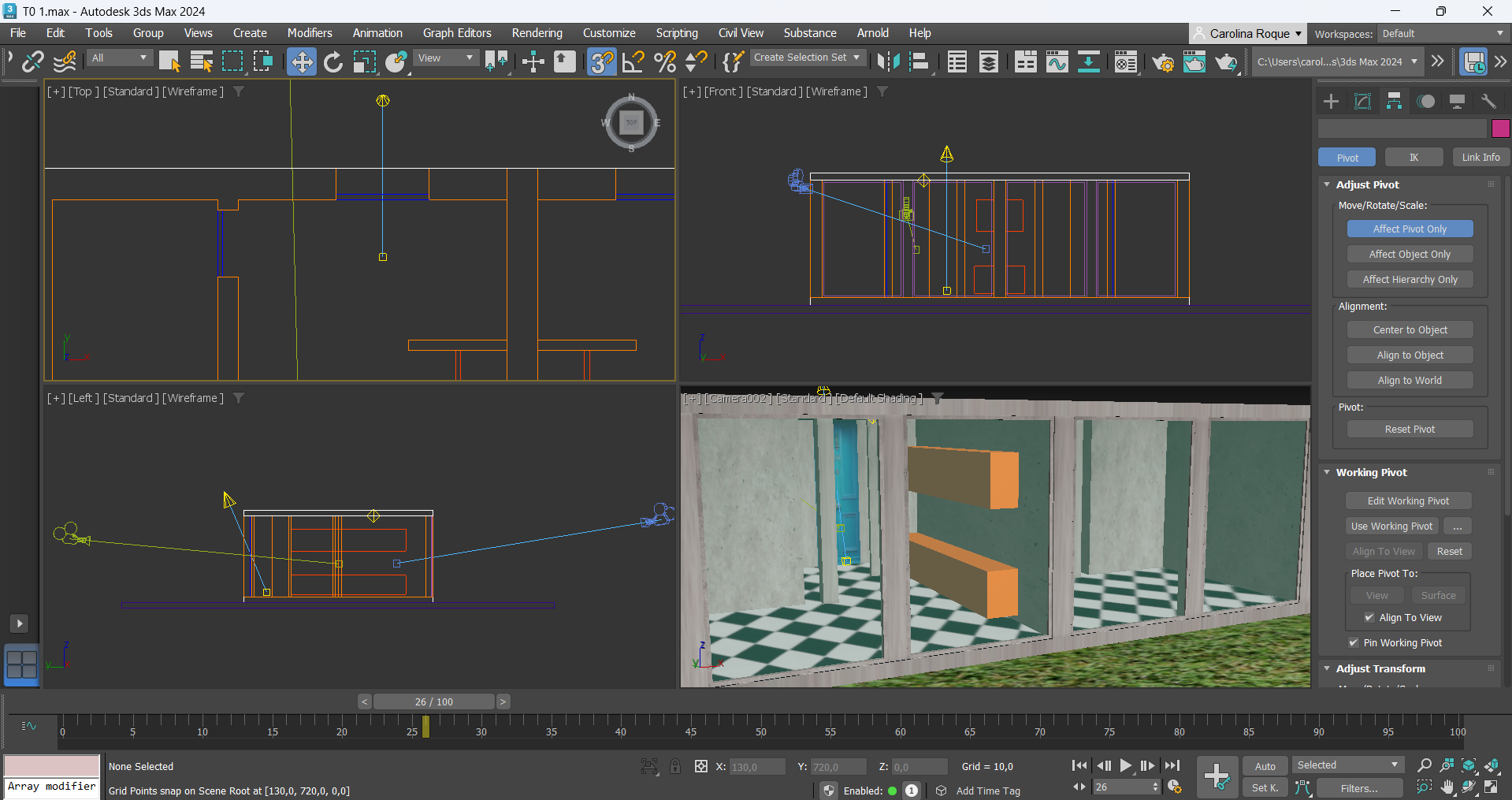Select the Move tool in toolbar
1512x800 pixels.
click(301, 61)
